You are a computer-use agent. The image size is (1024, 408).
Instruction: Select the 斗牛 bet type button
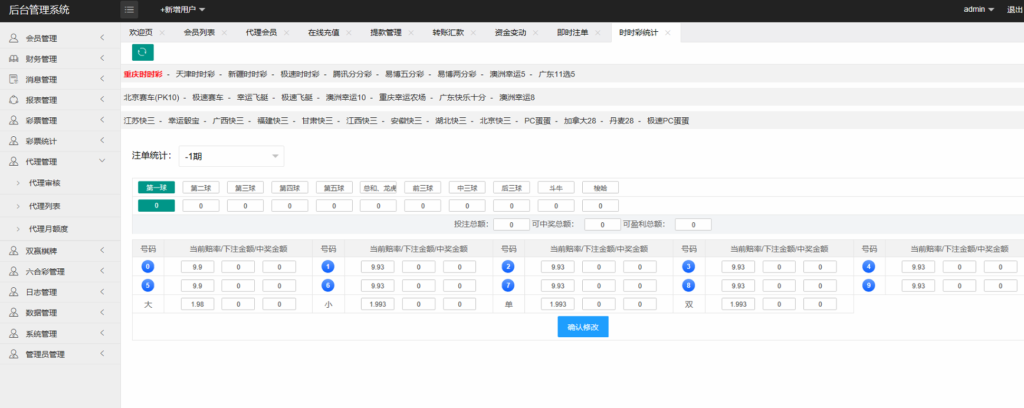(x=555, y=187)
